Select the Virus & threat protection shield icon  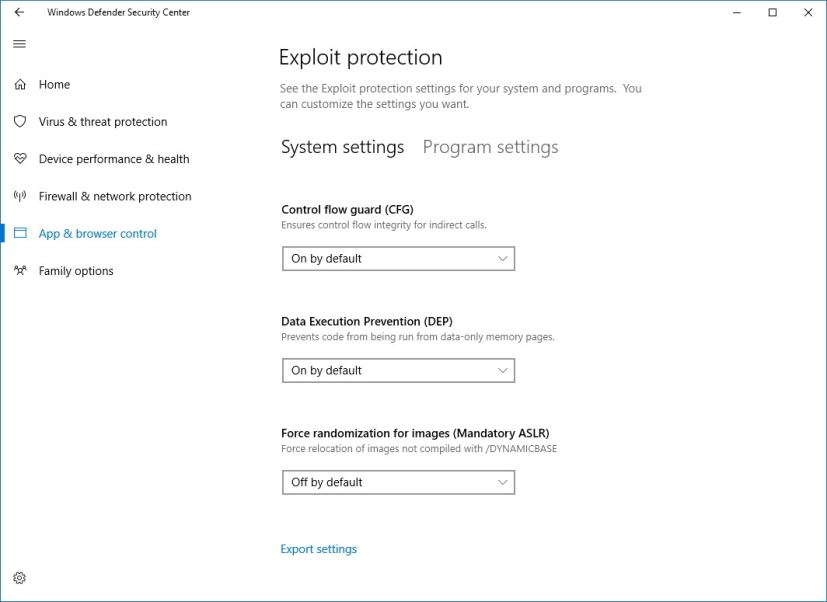click(x=19, y=121)
